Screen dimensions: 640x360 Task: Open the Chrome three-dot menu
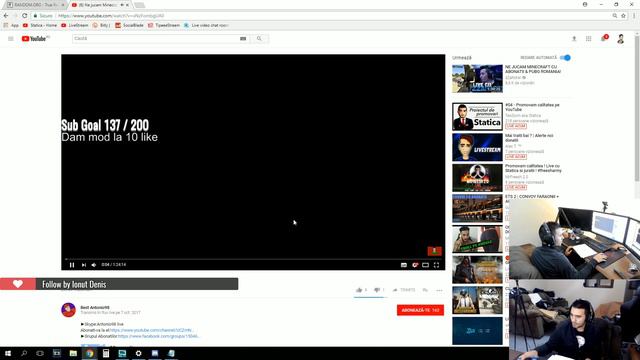tap(634, 16)
